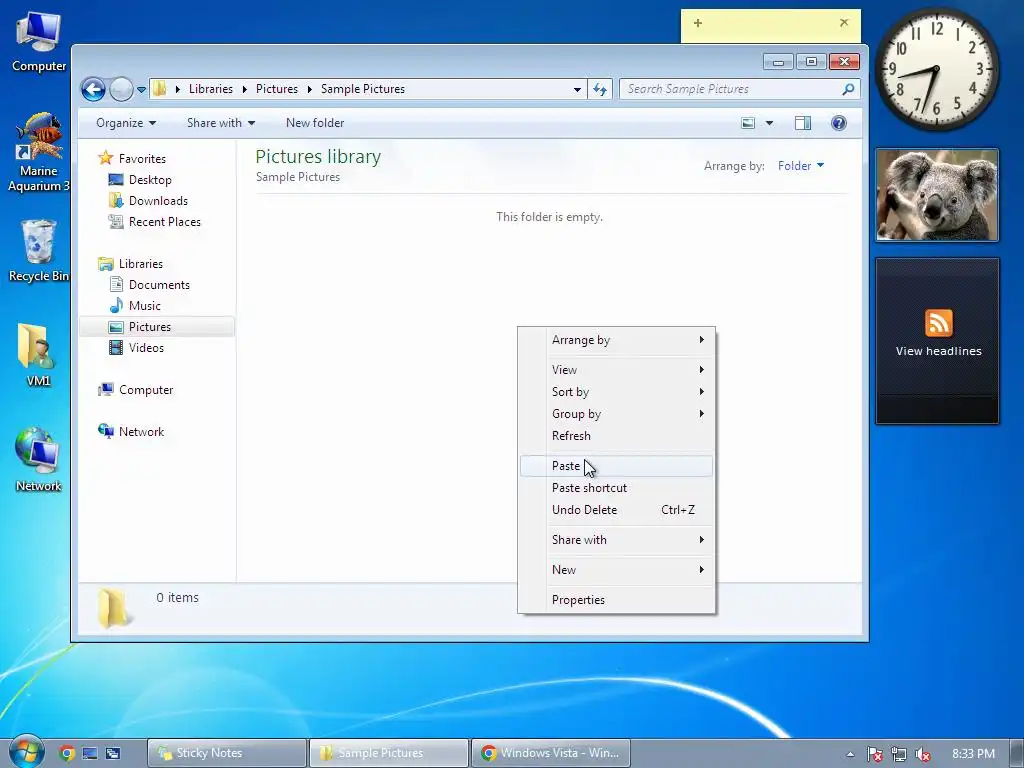Click the Change your view icon
This screenshot has width=1024, height=768.
[x=748, y=123]
